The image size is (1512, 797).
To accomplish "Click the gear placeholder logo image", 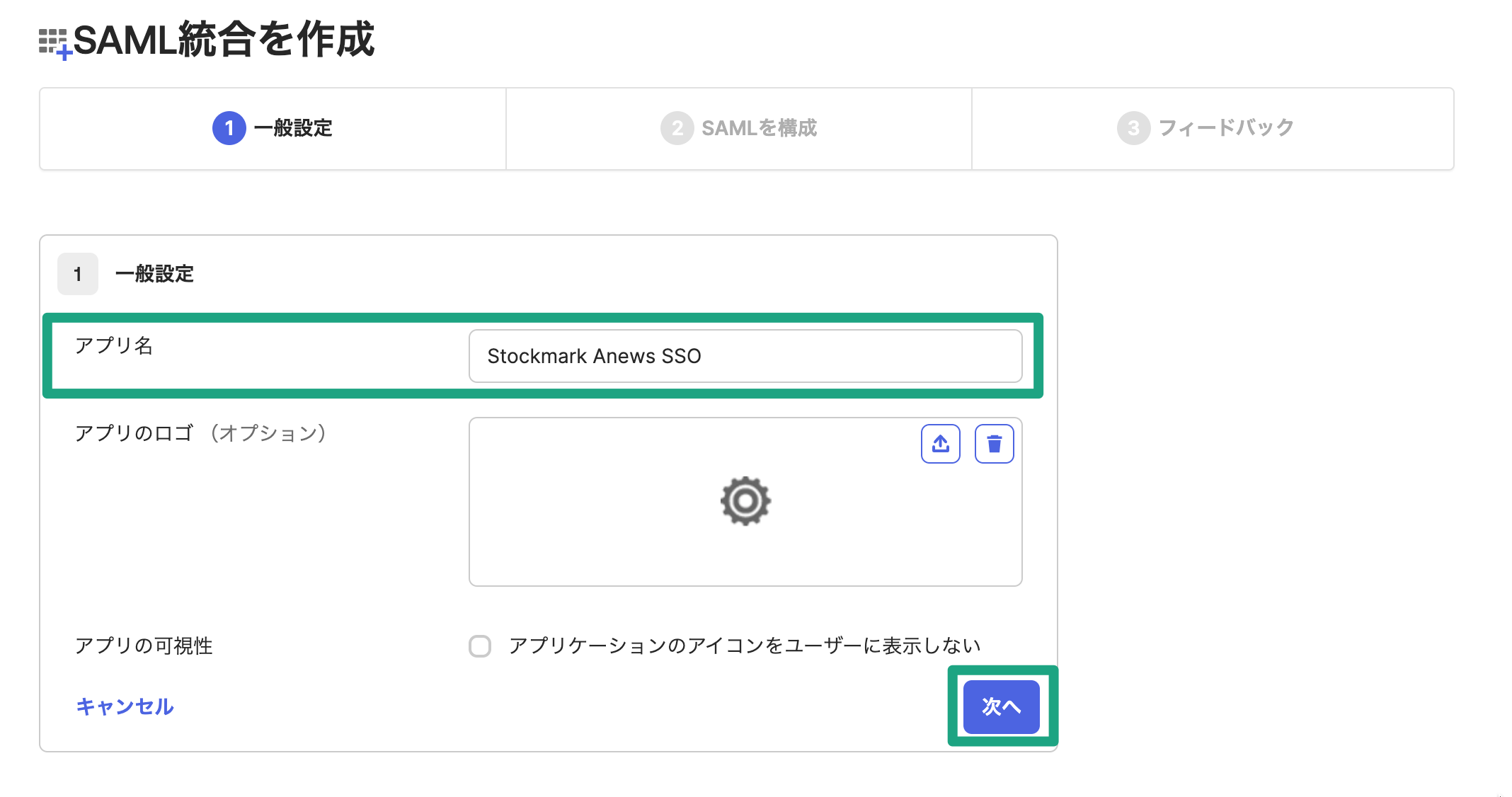I will [745, 501].
